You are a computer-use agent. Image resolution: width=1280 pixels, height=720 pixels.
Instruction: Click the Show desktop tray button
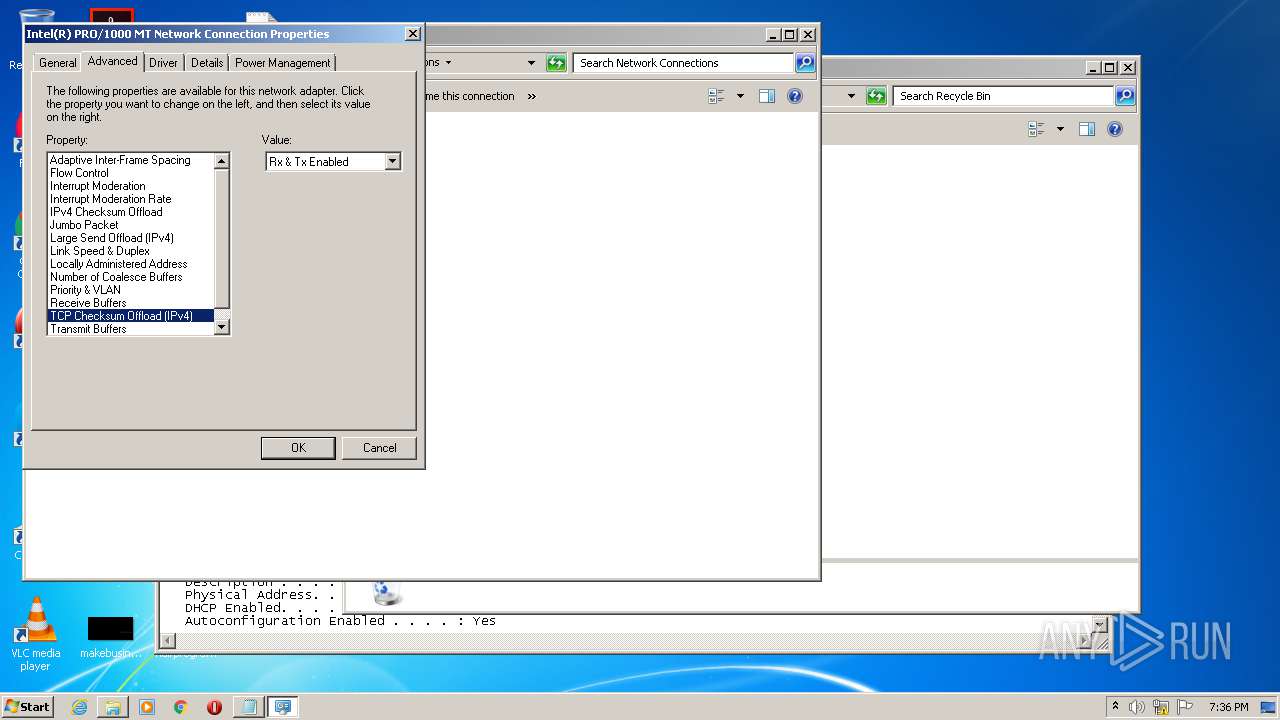coord(1270,707)
